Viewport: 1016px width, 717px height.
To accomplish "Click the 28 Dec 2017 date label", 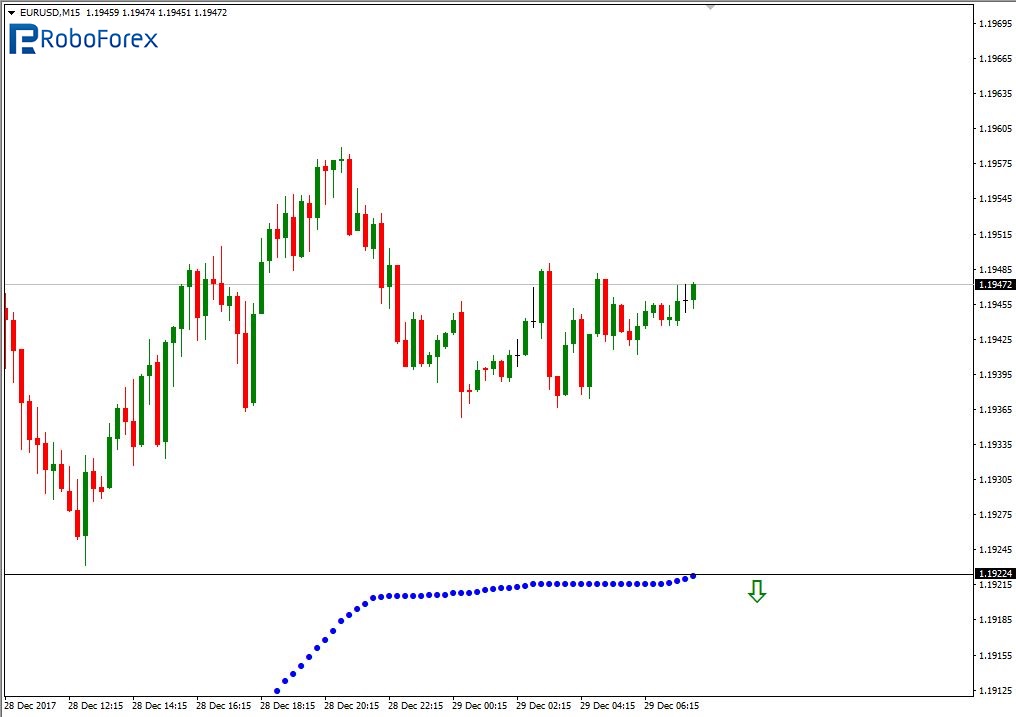I will [x=32, y=705].
